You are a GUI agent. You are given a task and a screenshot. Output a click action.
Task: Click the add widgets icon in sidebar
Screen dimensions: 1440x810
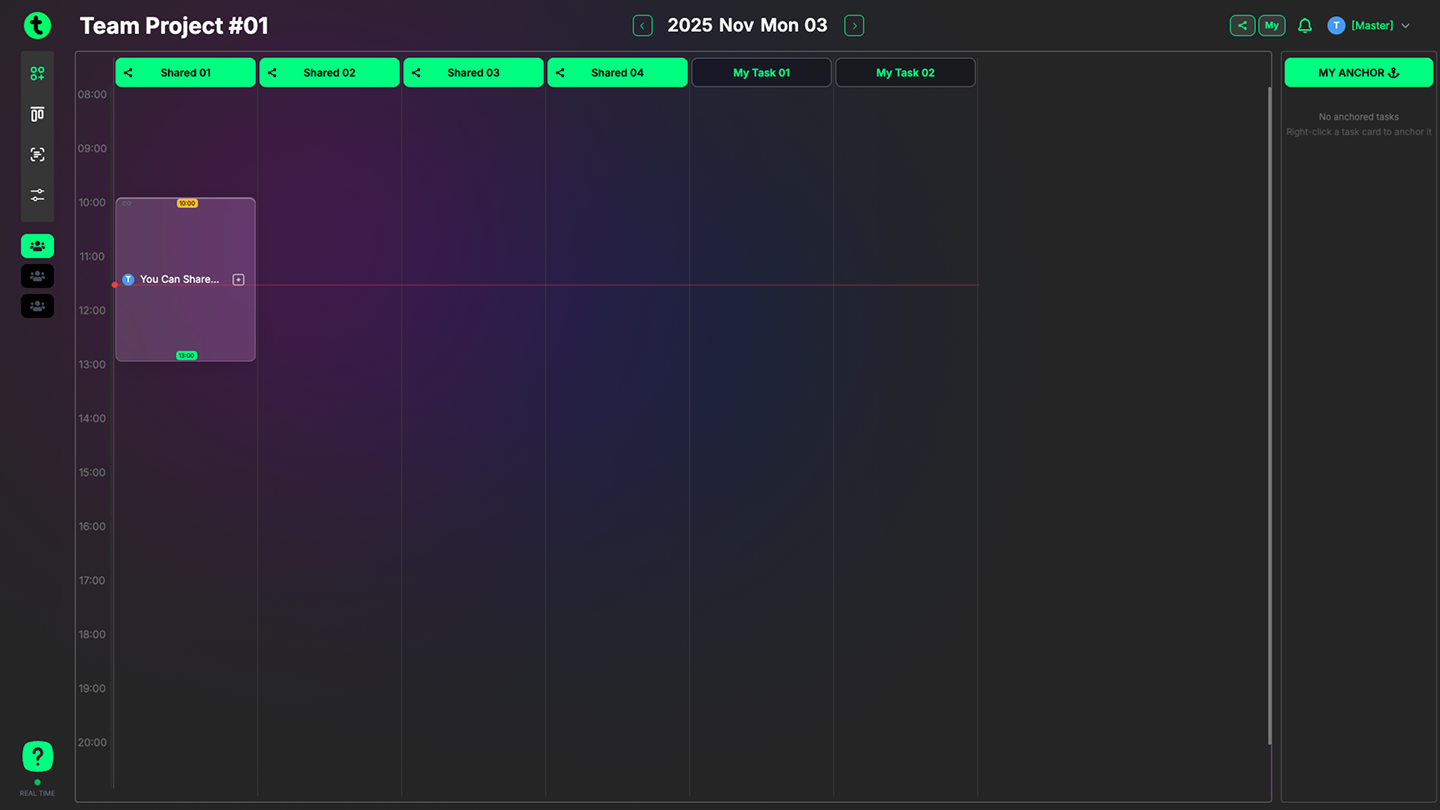(37, 74)
